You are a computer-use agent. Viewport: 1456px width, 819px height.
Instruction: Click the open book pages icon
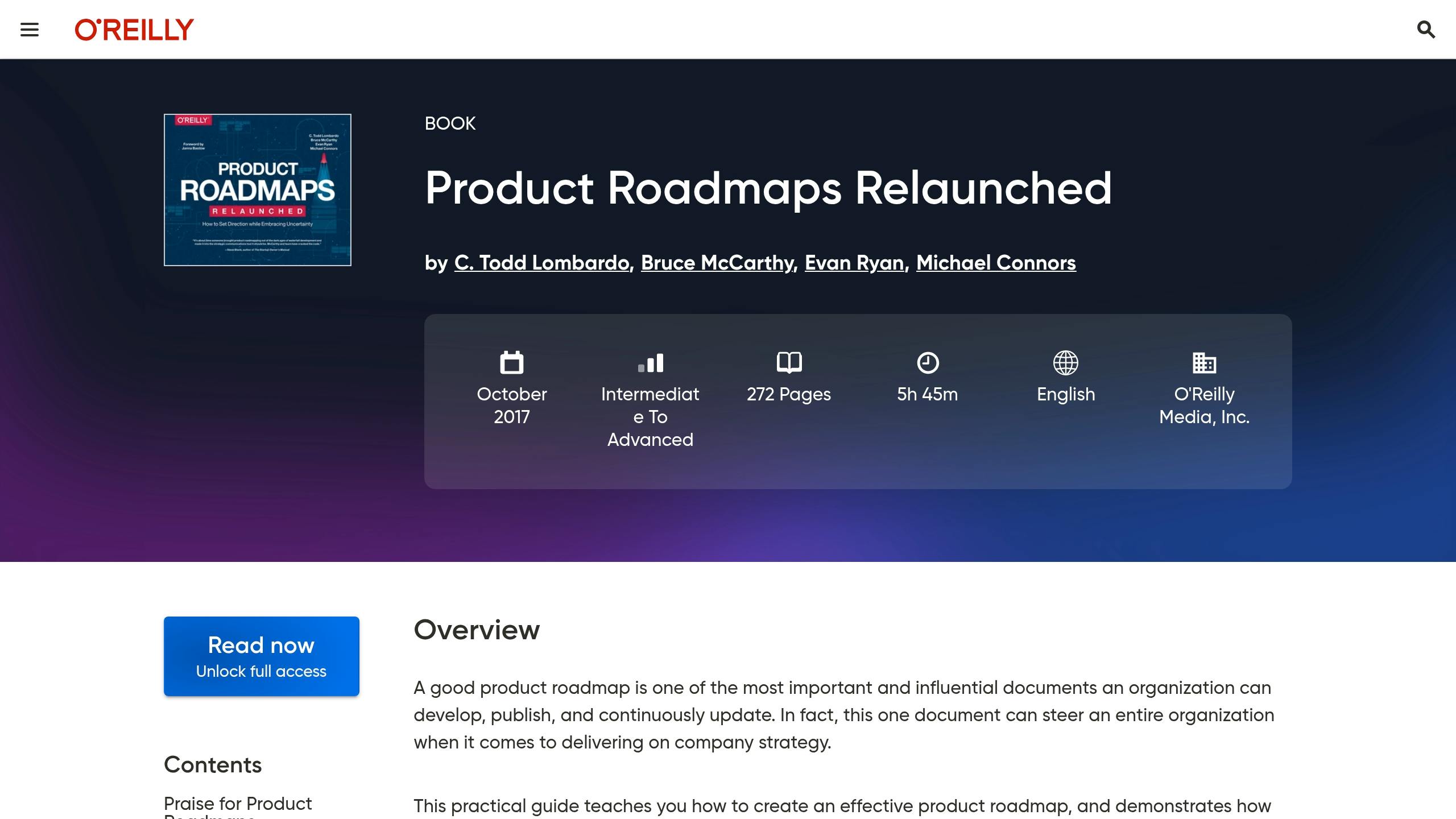pos(789,362)
